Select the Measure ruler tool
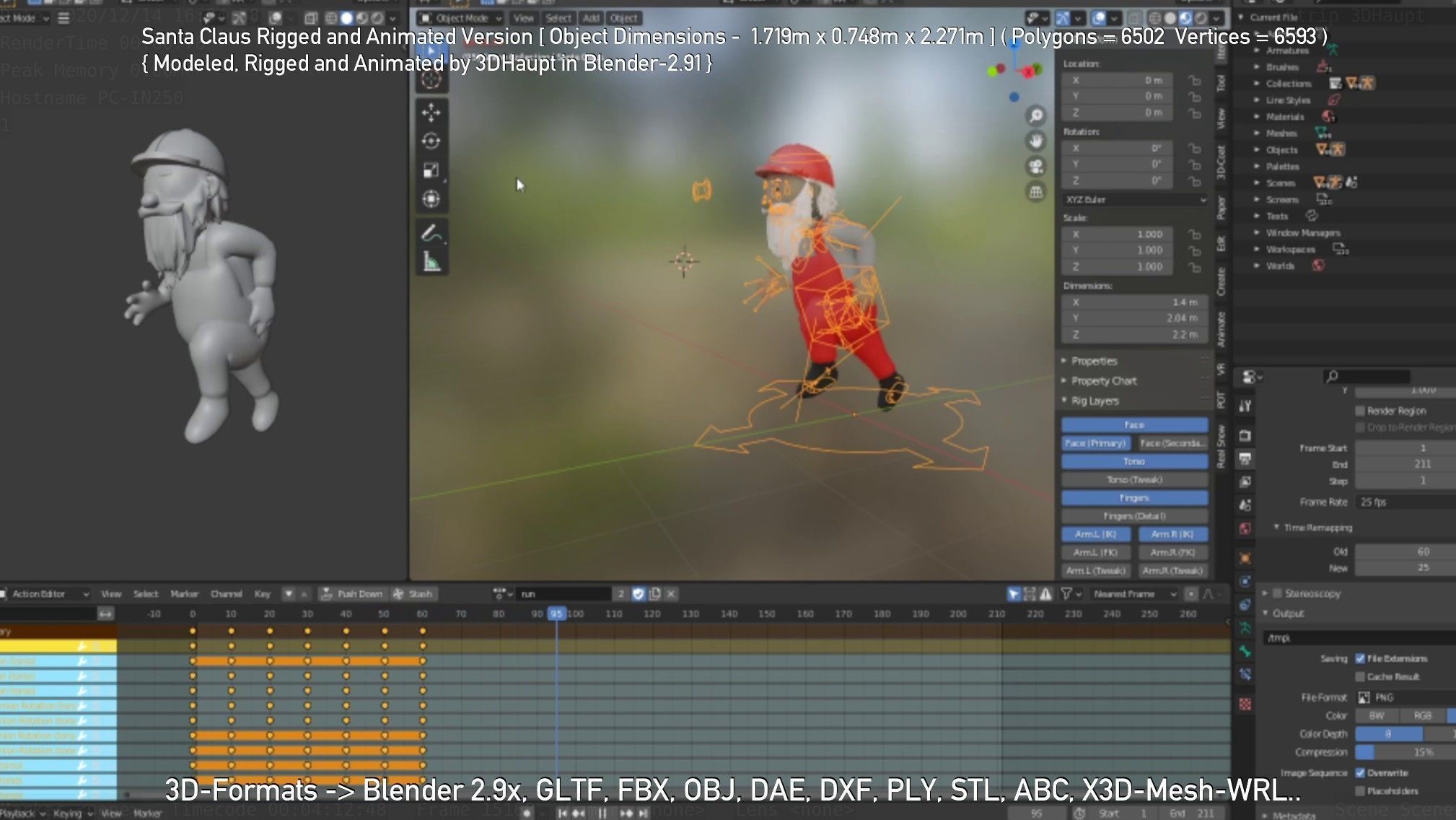Image resolution: width=1456 pixels, height=820 pixels. point(431,262)
